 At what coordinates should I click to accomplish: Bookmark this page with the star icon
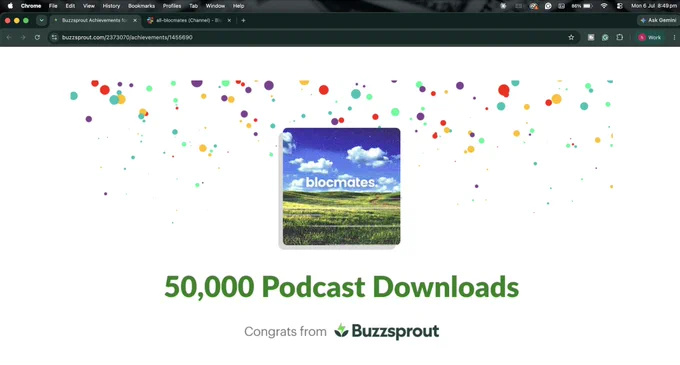point(571,37)
